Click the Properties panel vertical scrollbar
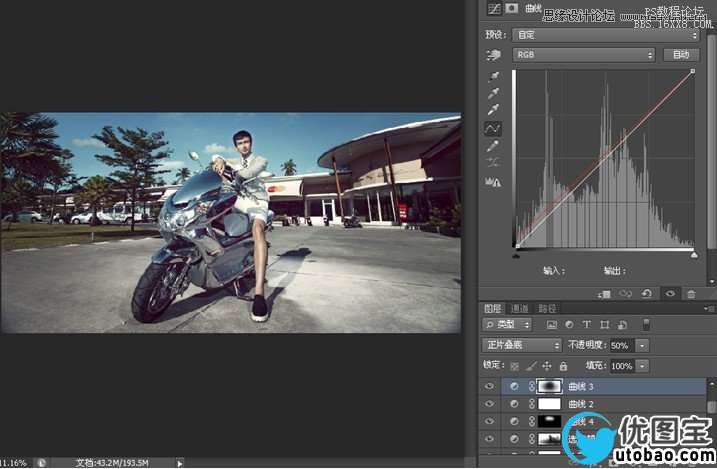 point(712,142)
